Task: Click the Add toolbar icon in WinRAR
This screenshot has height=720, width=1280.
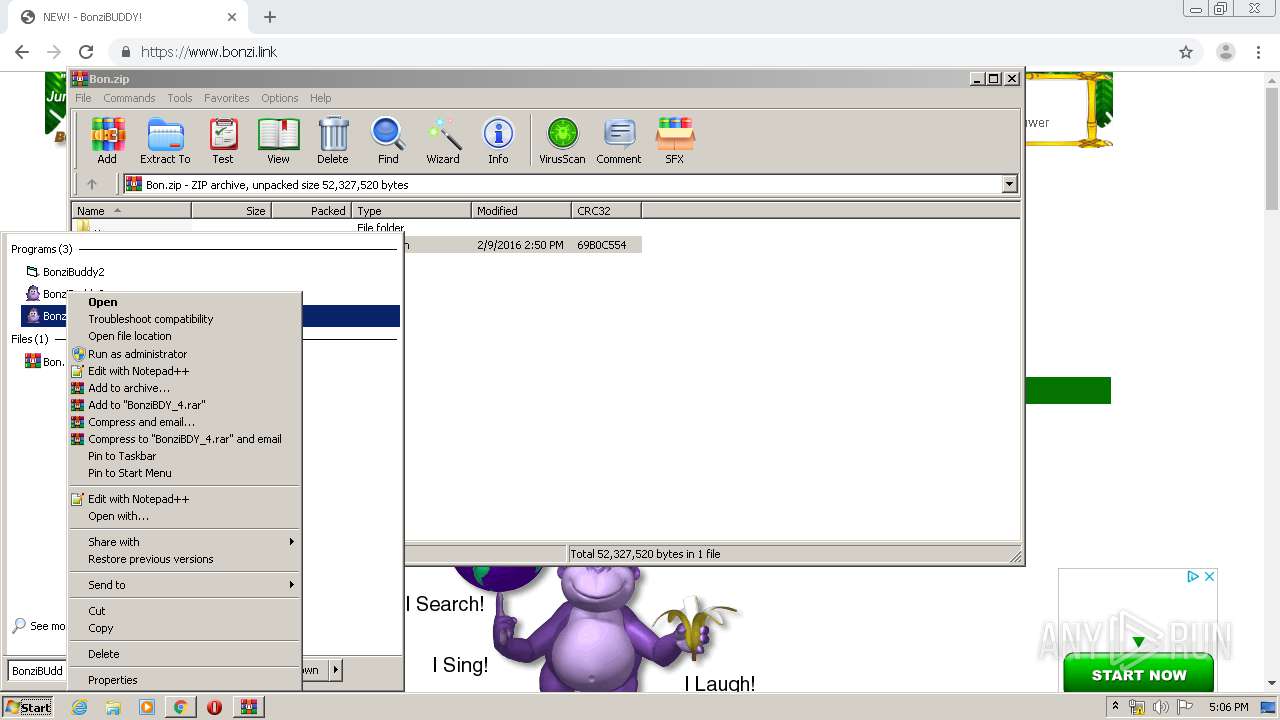Action: [x=107, y=141]
